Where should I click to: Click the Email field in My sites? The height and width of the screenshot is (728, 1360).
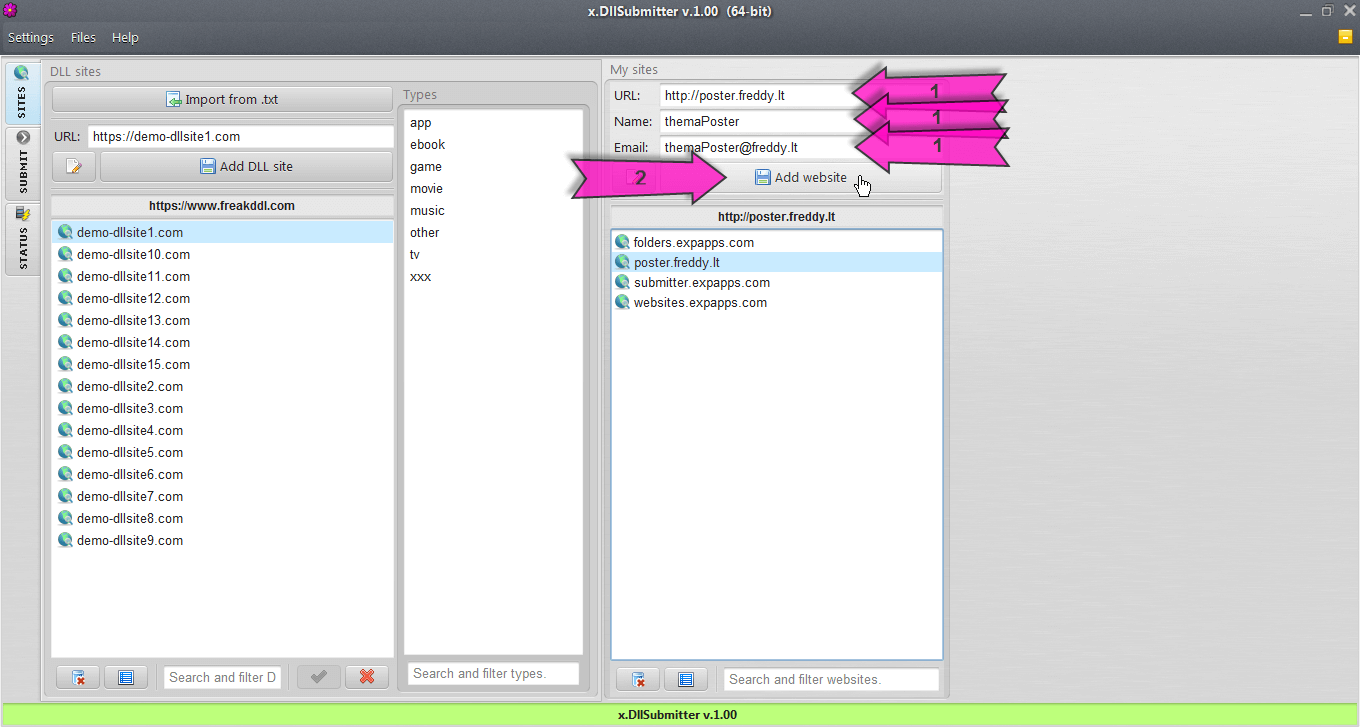click(757, 147)
